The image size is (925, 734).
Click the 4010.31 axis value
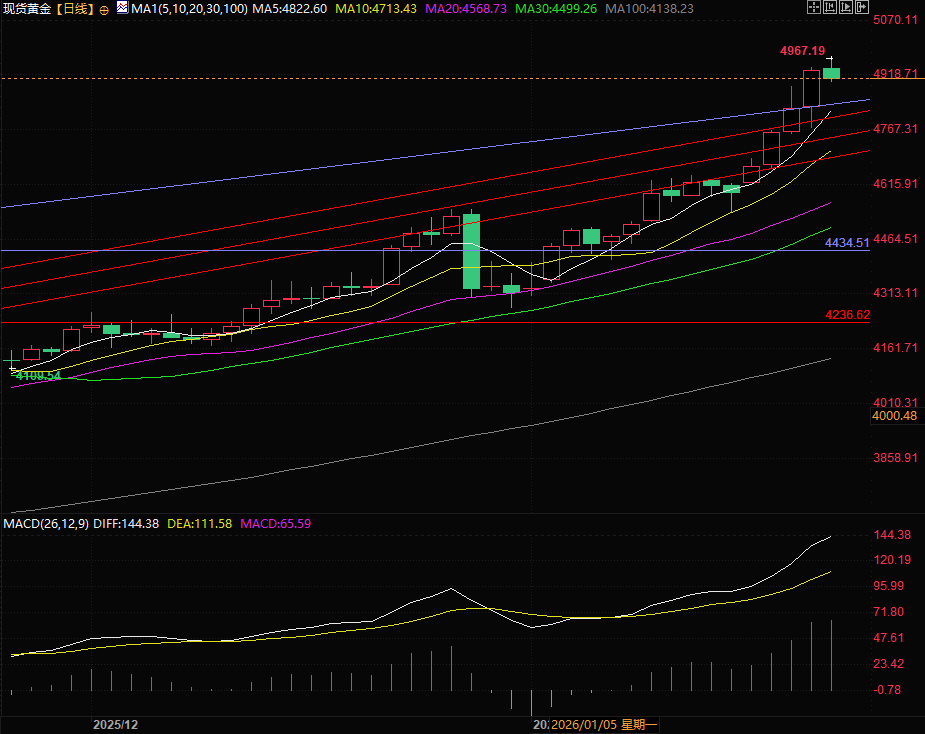coord(896,402)
